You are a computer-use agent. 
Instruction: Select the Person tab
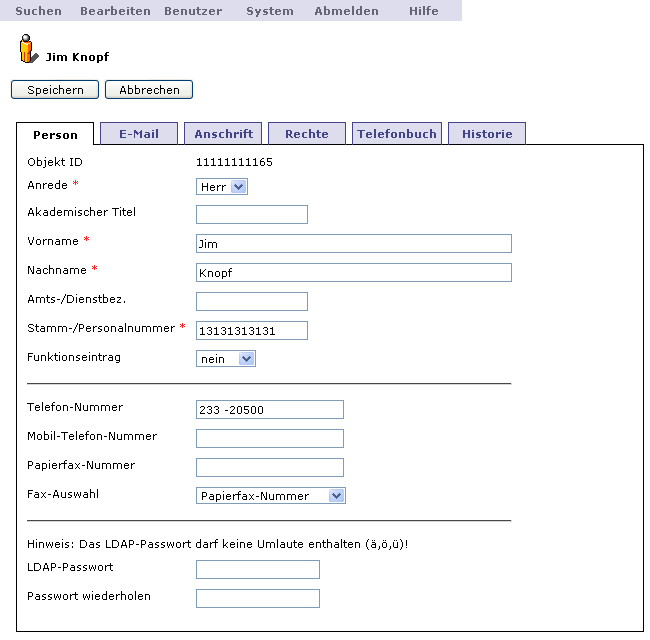pos(55,134)
